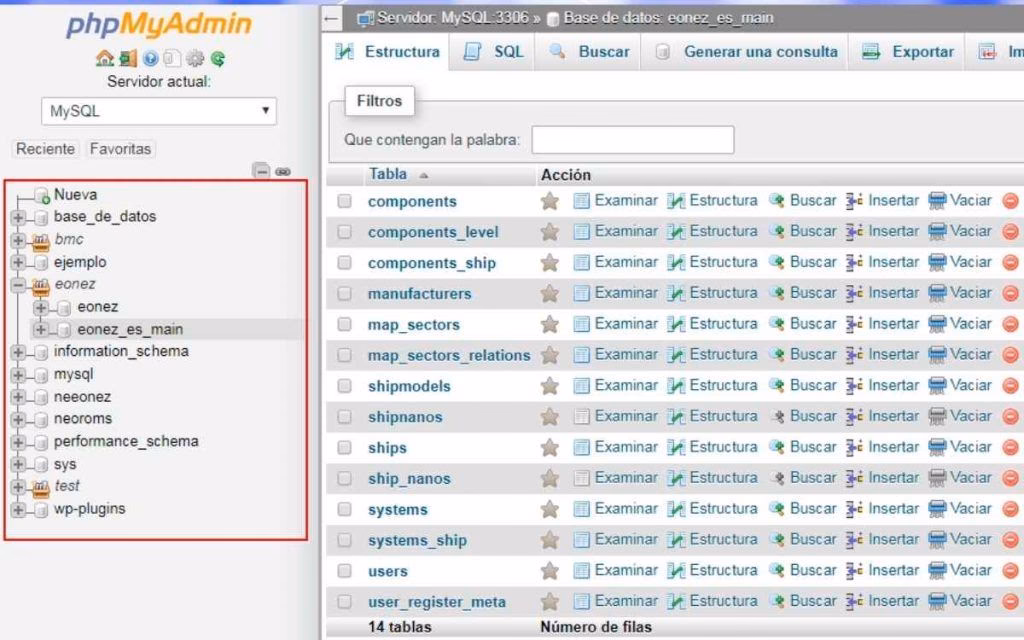Expand the eonez_es_main database node

pyautogui.click(x=40, y=329)
